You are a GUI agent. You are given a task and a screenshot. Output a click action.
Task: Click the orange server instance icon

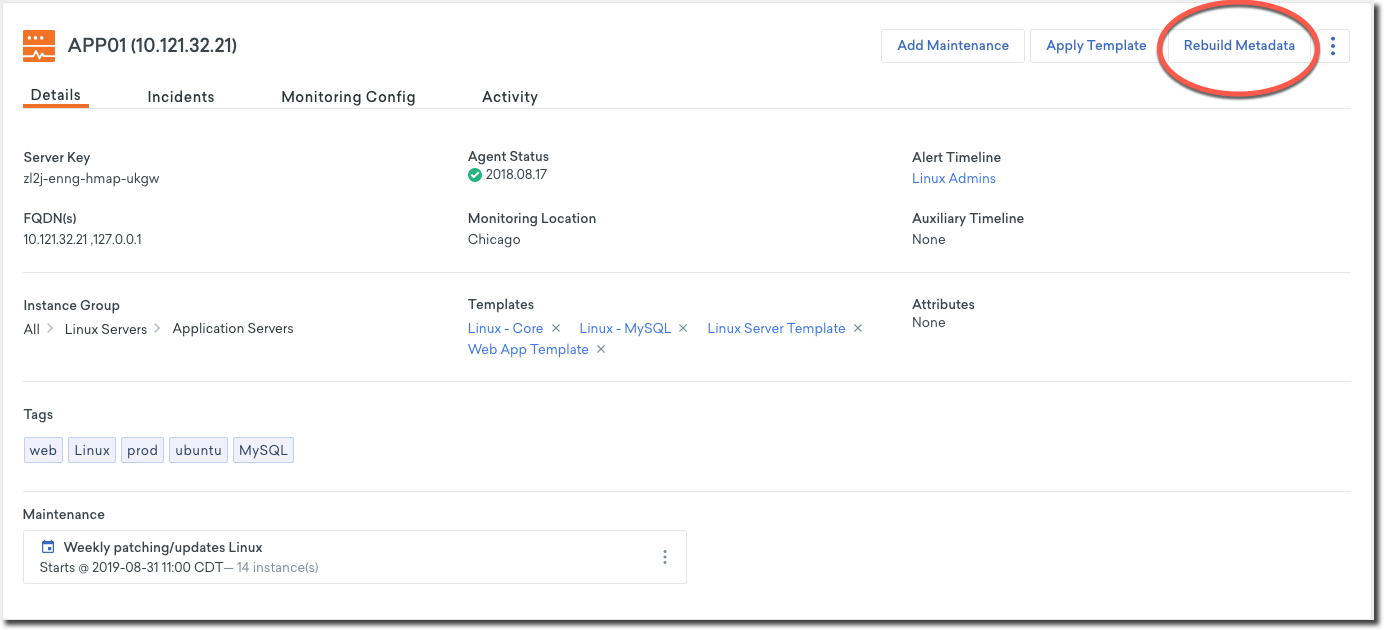(39, 46)
